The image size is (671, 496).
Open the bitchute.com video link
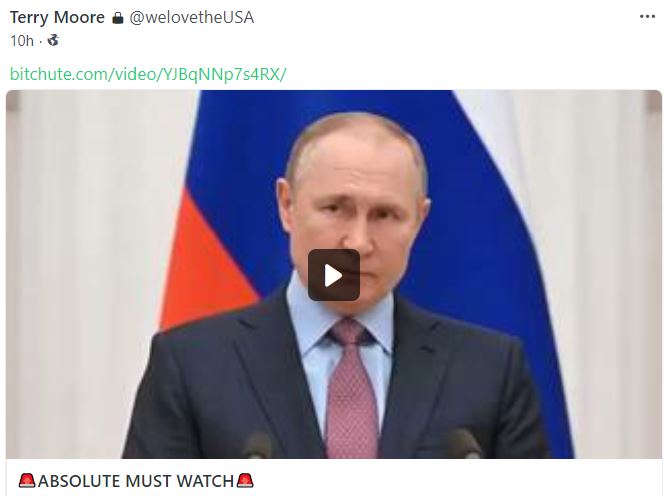(148, 74)
